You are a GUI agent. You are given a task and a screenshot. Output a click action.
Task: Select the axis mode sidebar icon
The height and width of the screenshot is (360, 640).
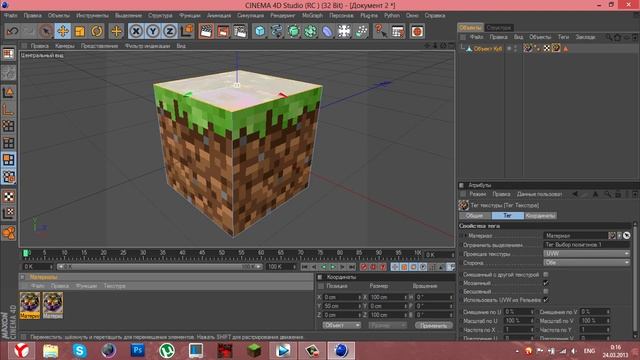(9, 109)
